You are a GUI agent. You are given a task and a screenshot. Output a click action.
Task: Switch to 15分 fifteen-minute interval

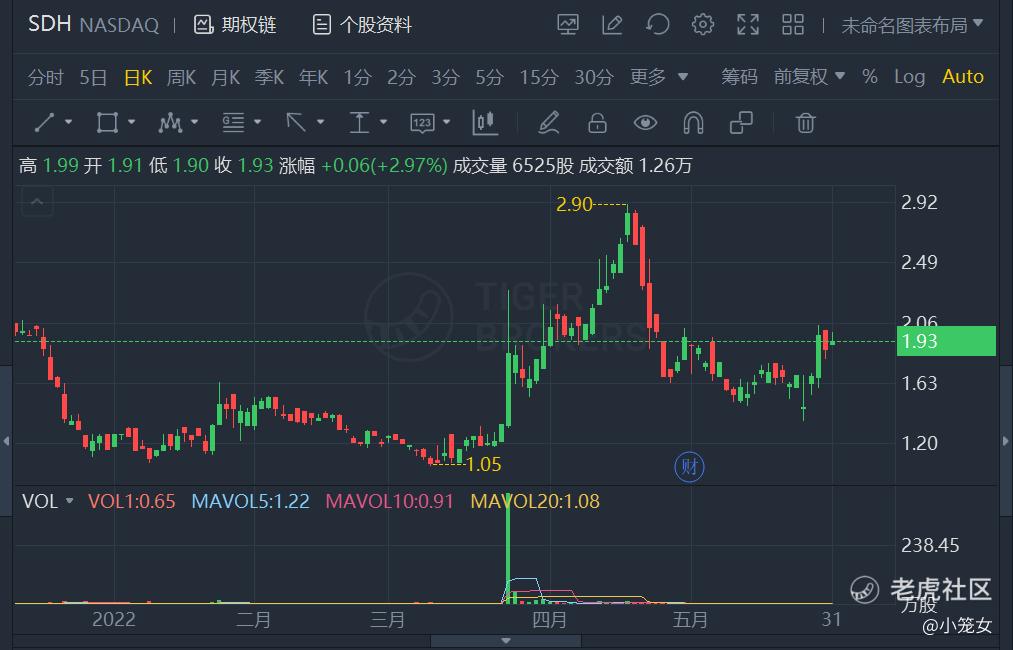539,78
